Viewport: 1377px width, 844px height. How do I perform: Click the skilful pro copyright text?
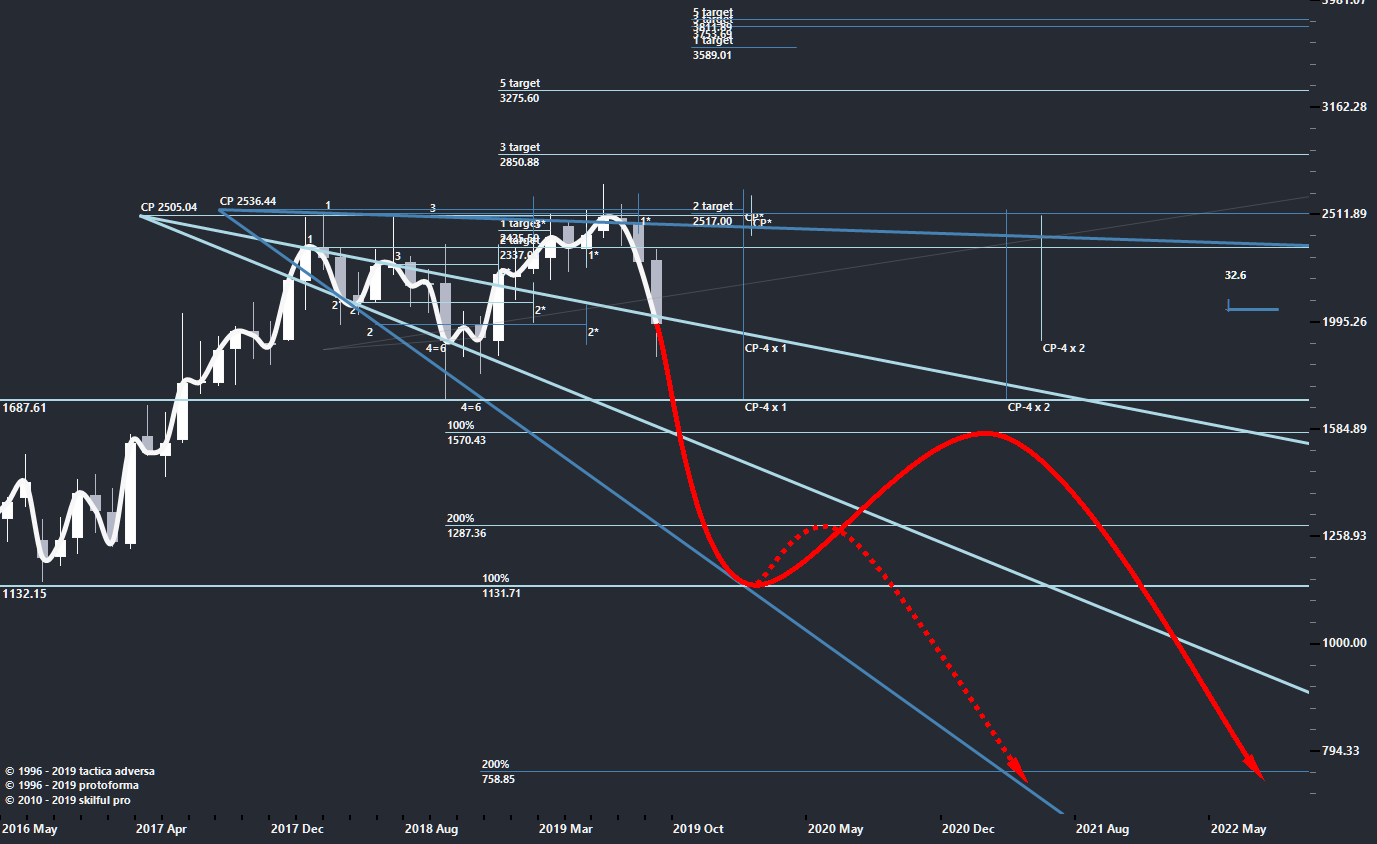point(67,800)
